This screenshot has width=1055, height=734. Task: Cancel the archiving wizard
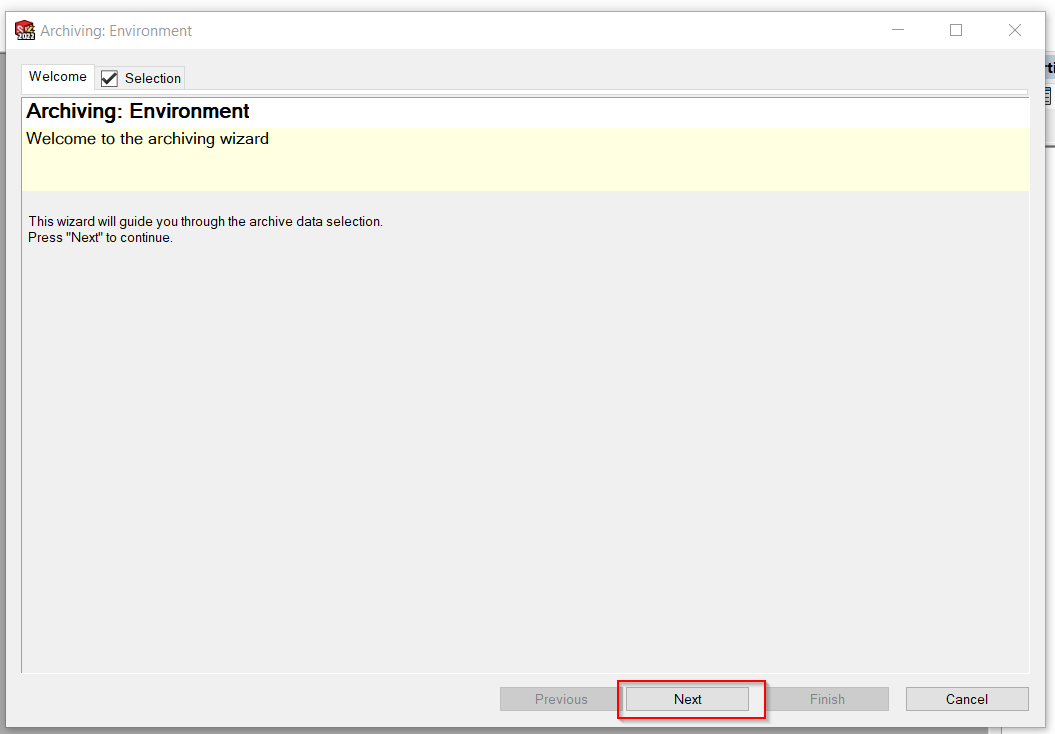[967, 699]
